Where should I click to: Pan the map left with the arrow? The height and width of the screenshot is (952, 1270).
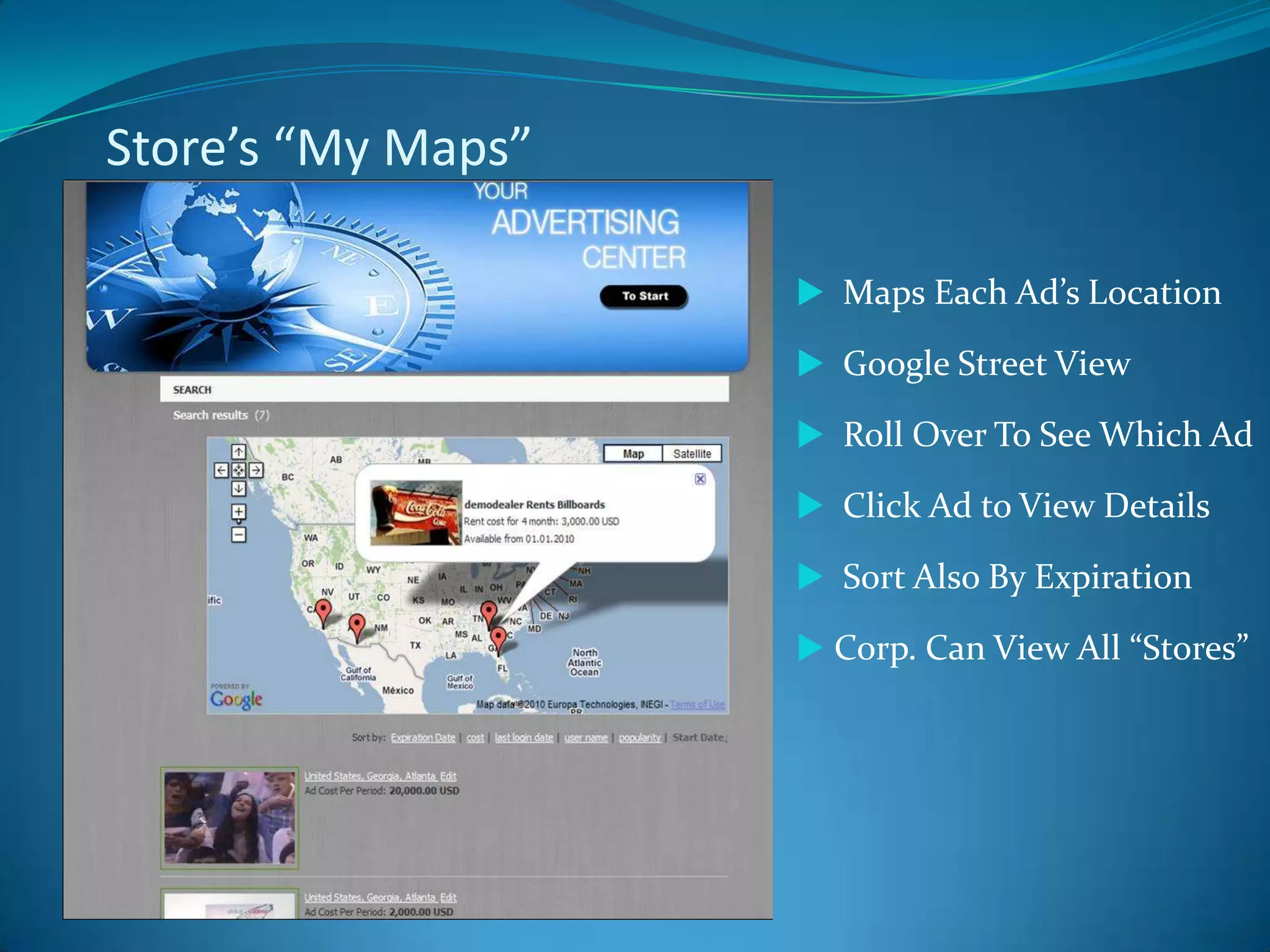(221, 470)
